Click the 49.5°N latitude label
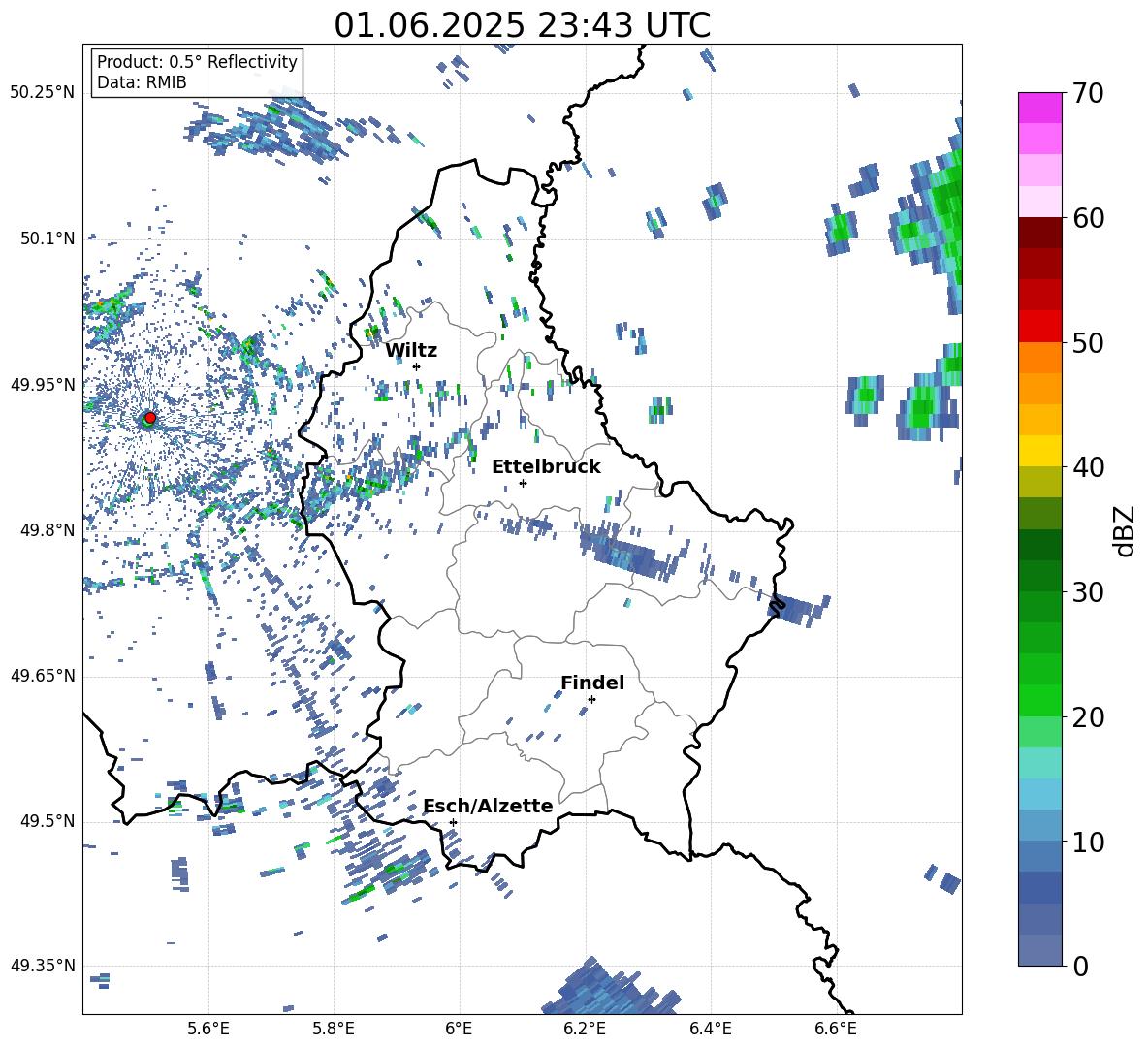 pyautogui.click(x=47, y=820)
